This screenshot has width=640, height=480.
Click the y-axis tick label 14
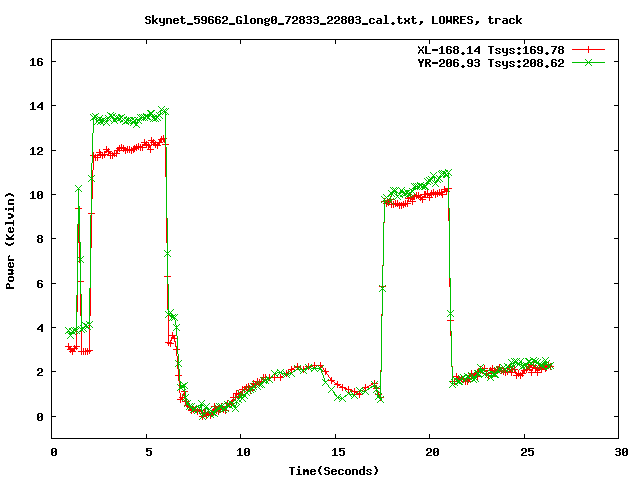(x=36, y=106)
